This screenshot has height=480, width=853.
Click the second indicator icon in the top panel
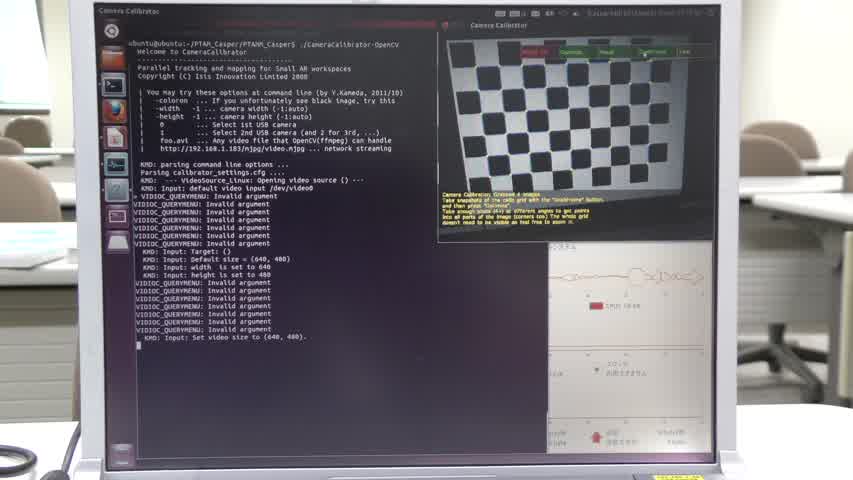[x=515, y=13]
